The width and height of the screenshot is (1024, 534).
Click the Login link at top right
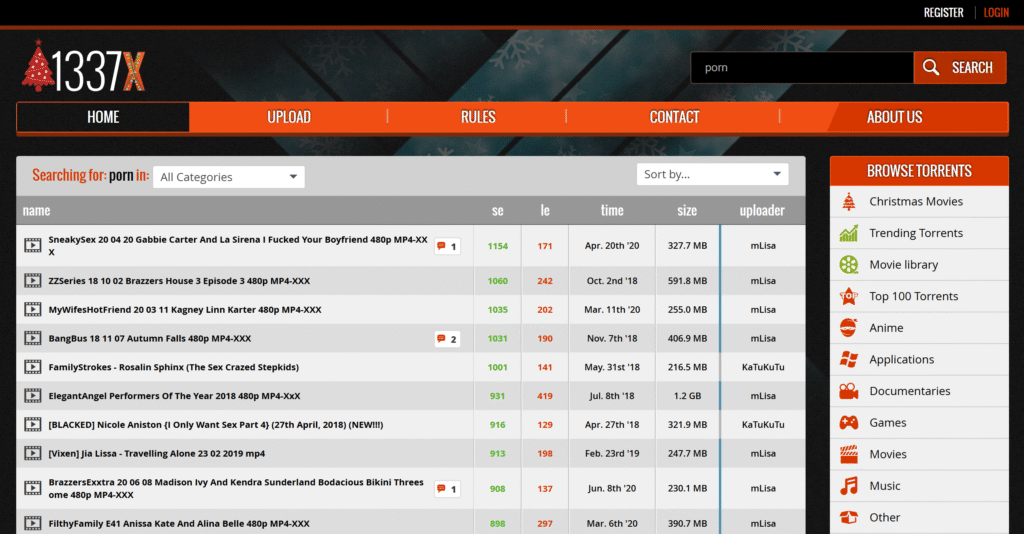(x=996, y=13)
